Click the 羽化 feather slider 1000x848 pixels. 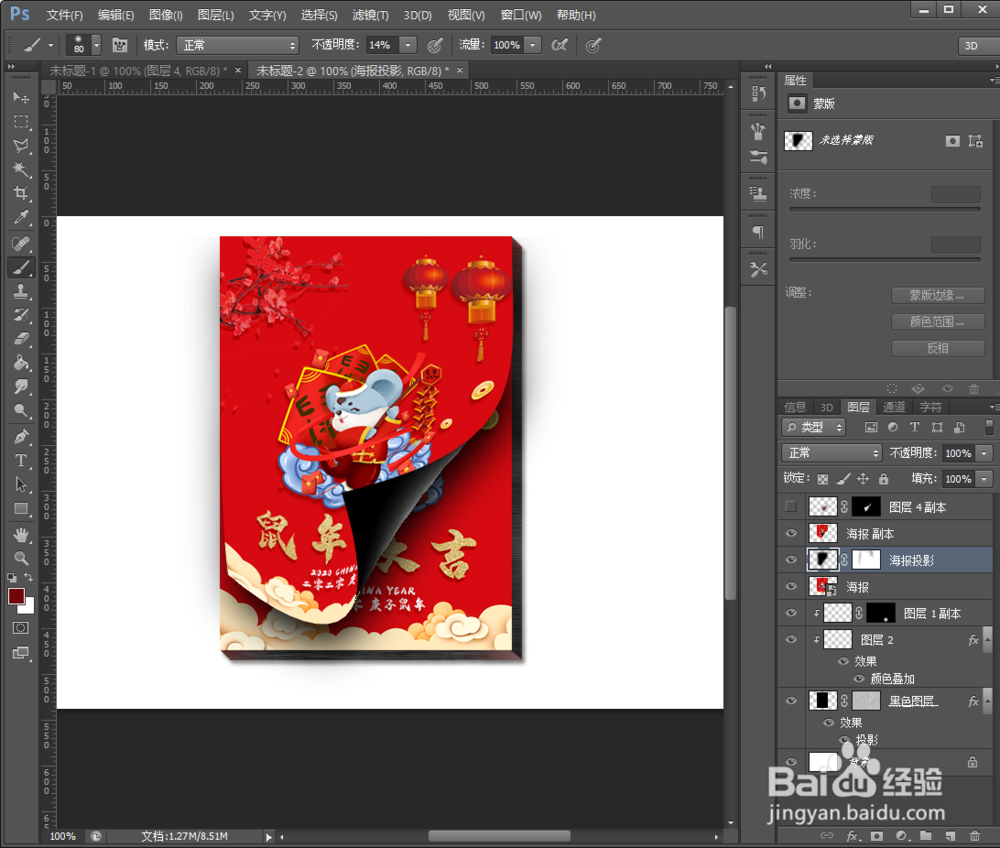pos(884,260)
